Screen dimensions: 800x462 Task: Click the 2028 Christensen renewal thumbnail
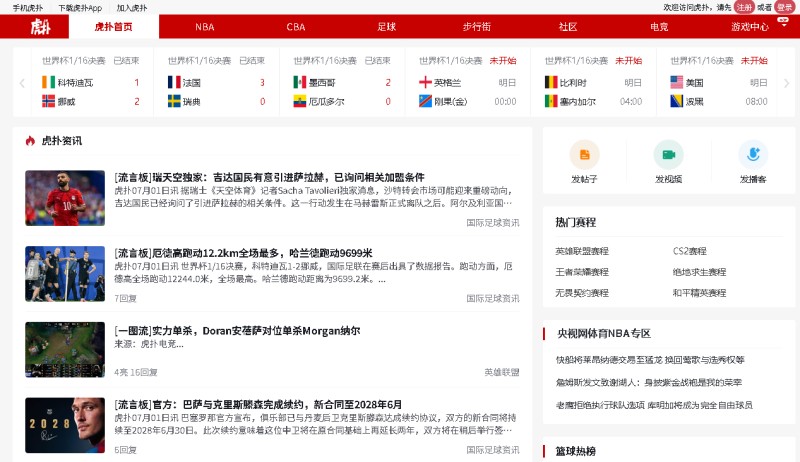click(x=65, y=425)
